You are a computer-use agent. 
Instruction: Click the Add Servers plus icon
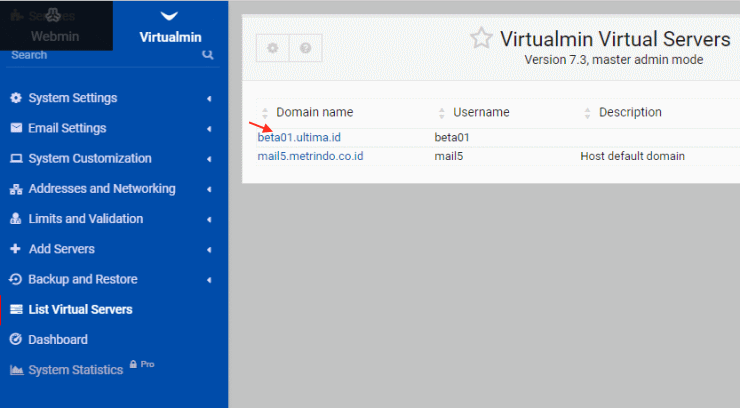click(x=15, y=249)
